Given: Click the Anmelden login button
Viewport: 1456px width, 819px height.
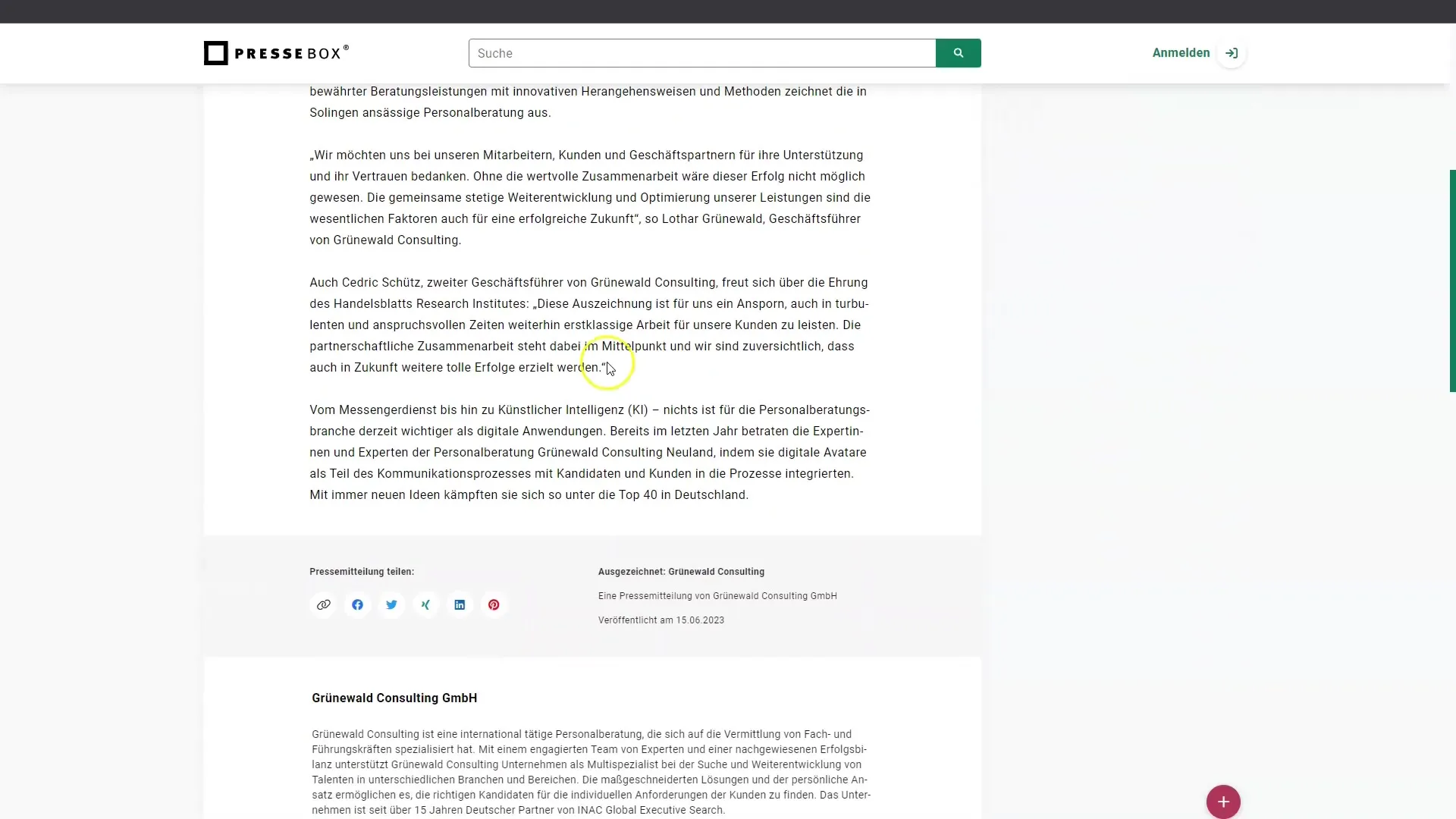Looking at the screenshot, I should (1195, 53).
